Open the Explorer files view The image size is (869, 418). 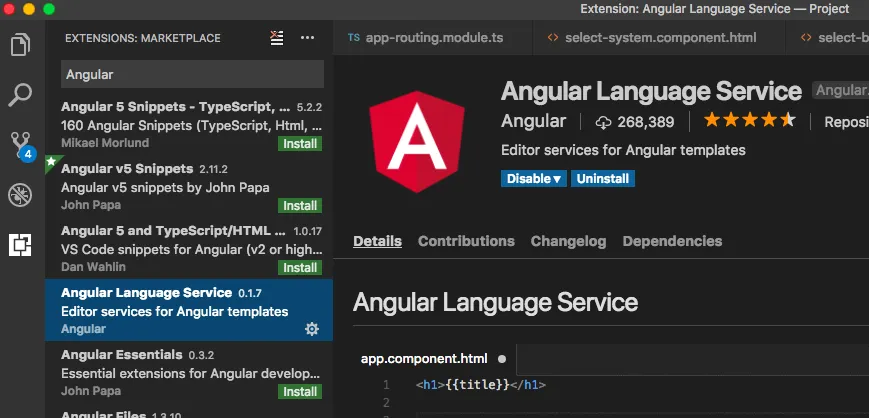(21, 45)
